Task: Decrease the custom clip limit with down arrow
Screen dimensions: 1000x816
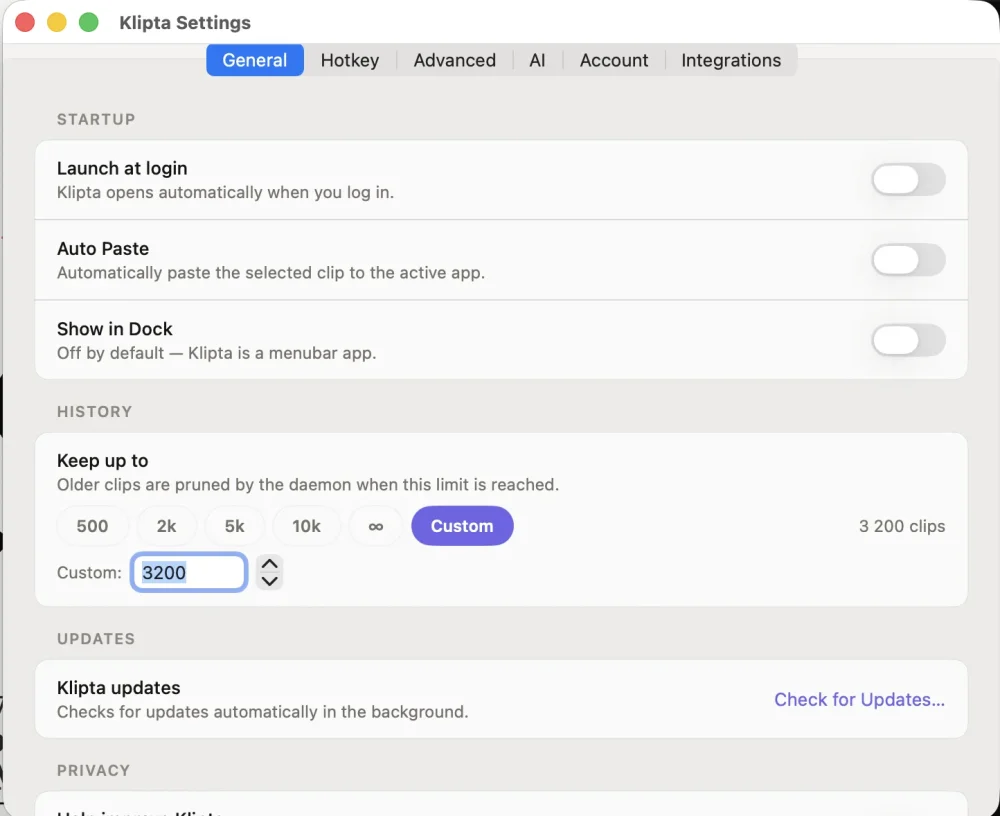Action: click(x=270, y=581)
